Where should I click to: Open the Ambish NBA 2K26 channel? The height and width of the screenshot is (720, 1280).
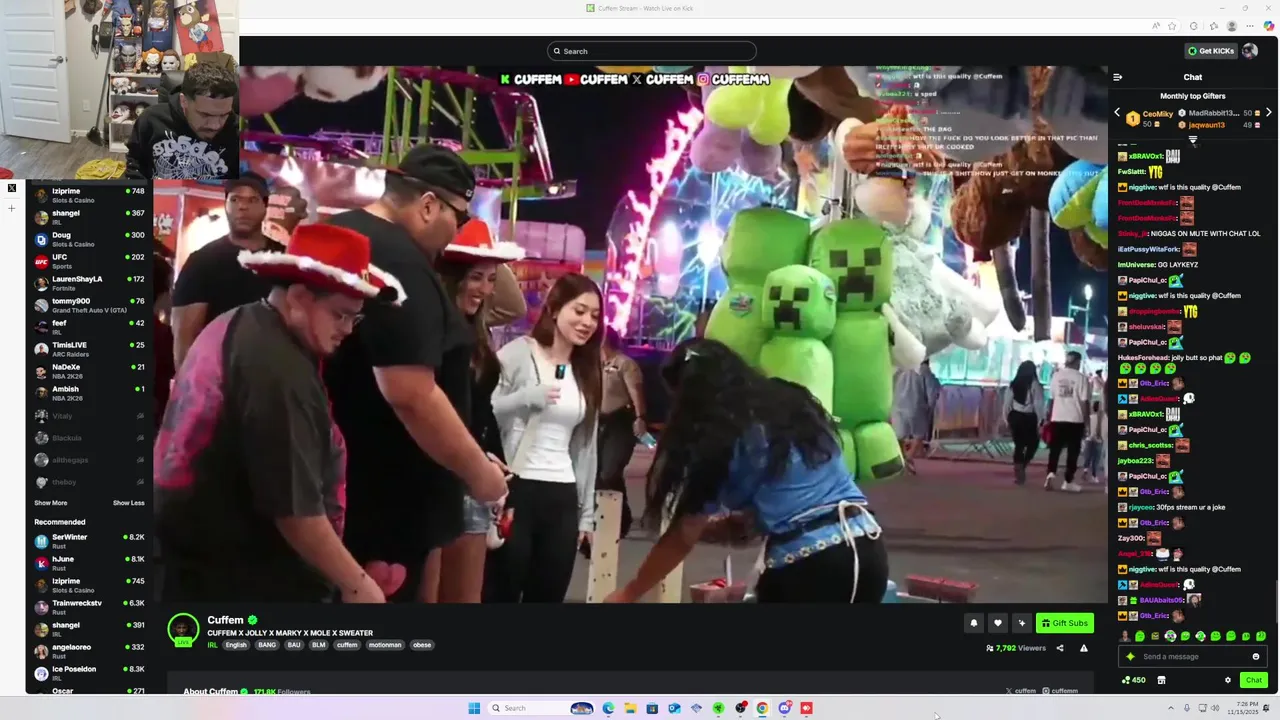(90, 393)
